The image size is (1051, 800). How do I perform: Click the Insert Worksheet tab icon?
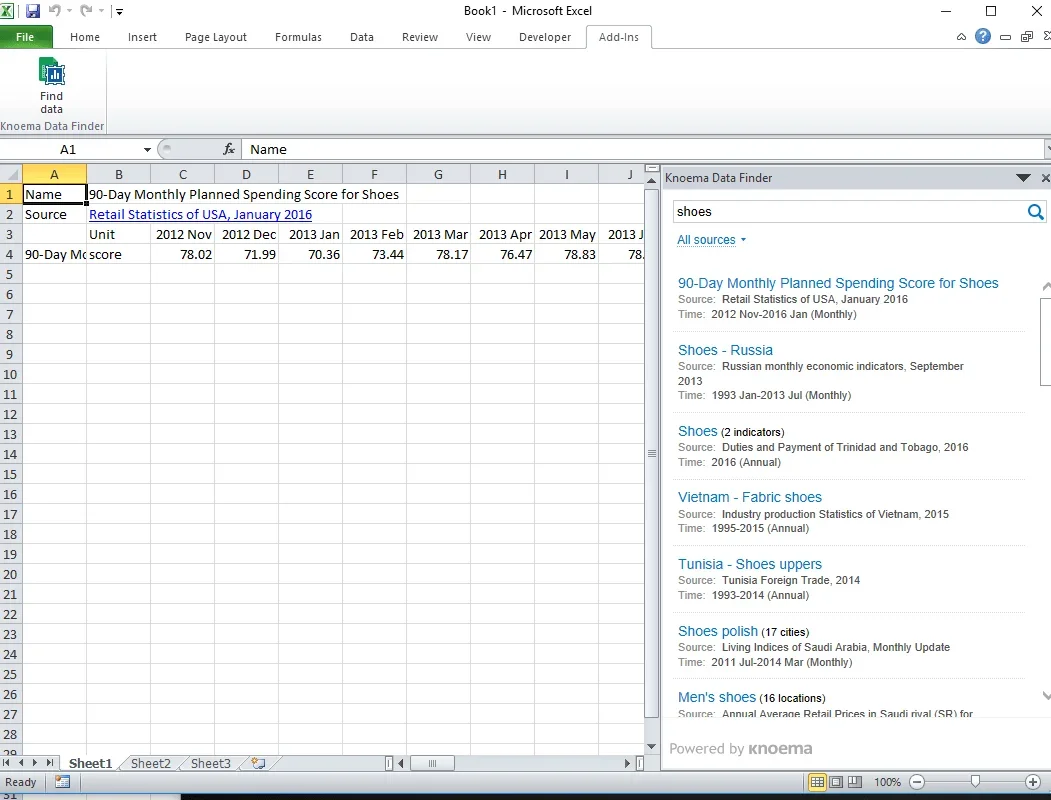(258, 763)
